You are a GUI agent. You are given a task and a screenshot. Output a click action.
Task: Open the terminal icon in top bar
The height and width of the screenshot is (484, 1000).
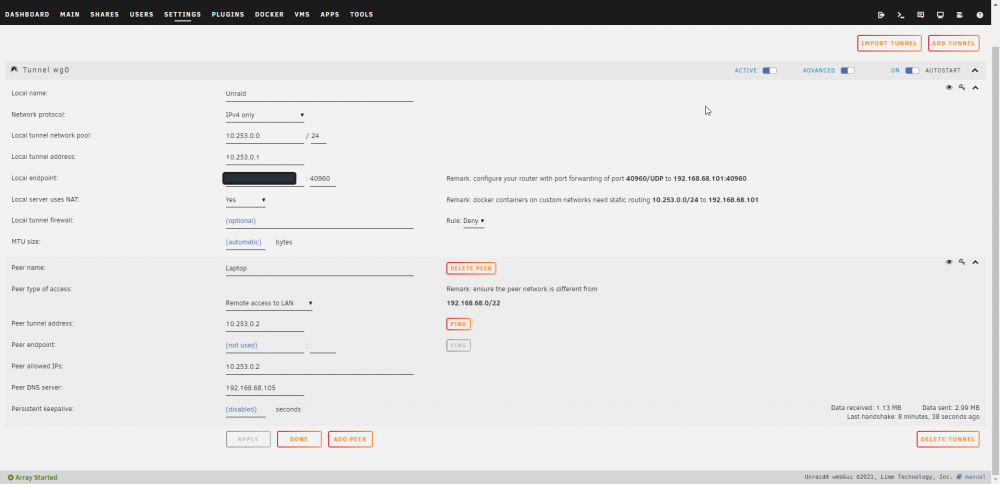[901, 15]
